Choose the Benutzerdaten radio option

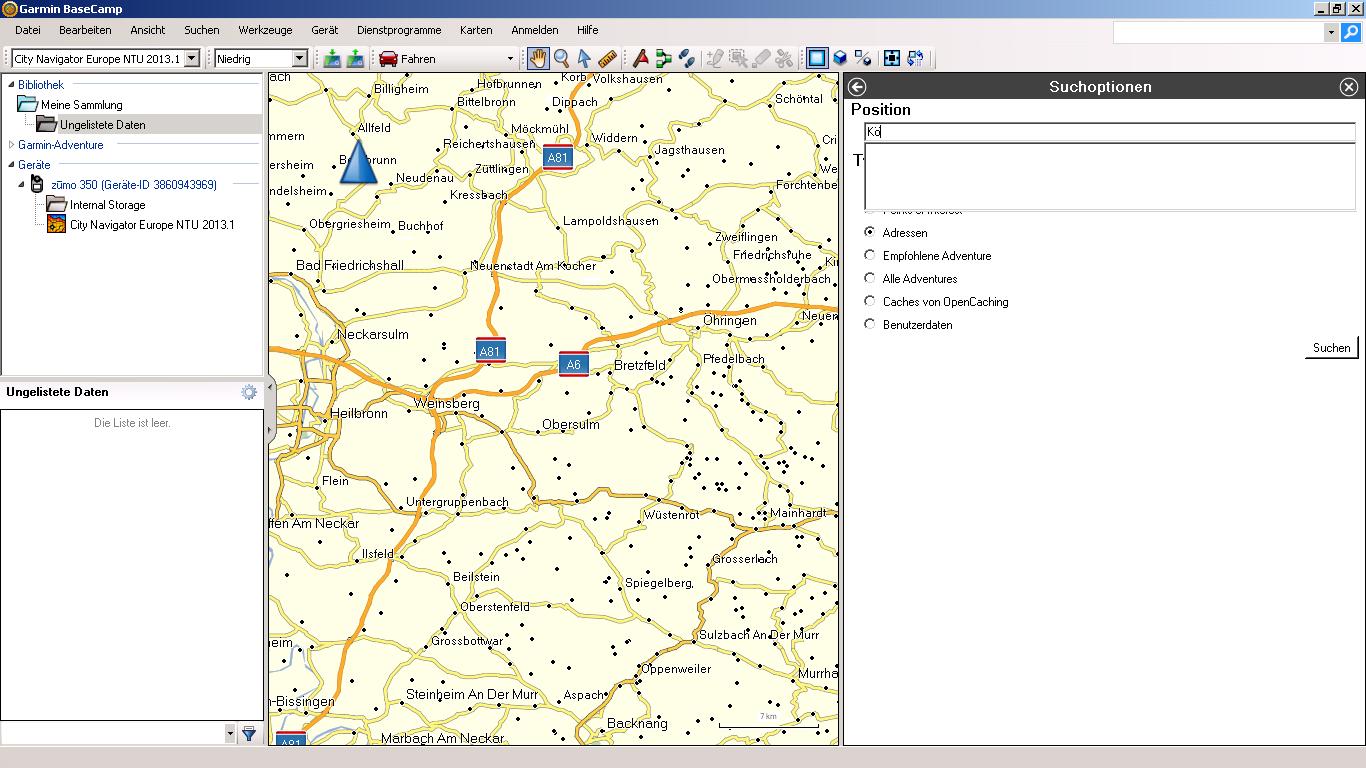point(870,324)
